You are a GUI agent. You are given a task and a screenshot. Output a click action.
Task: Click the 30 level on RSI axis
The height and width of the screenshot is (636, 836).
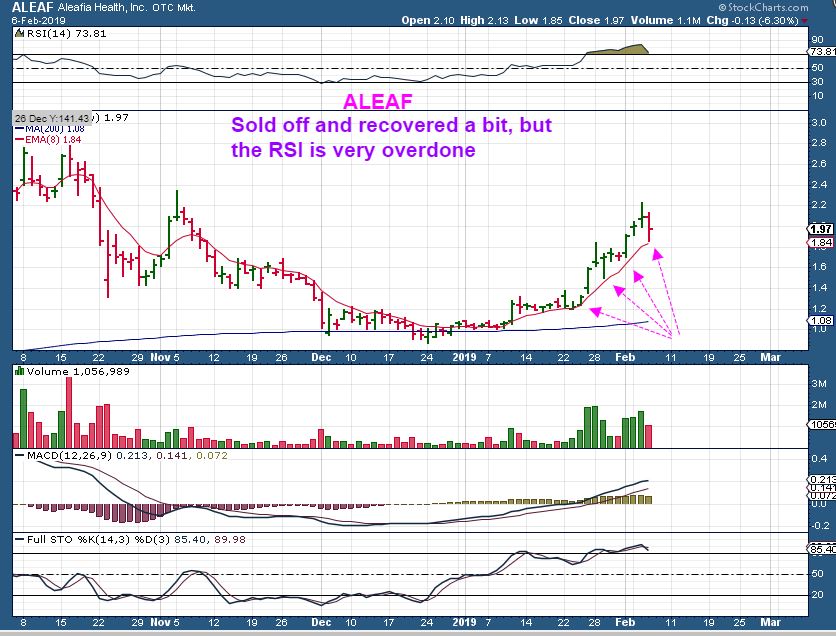(x=817, y=82)
